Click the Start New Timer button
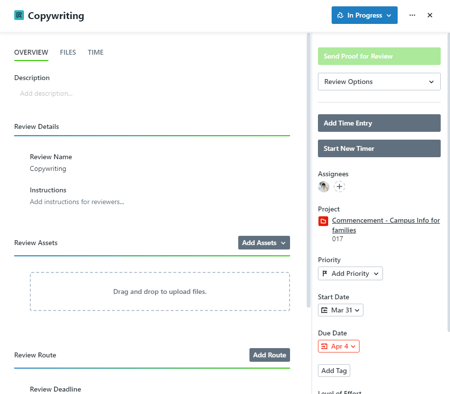 (379, 148)
